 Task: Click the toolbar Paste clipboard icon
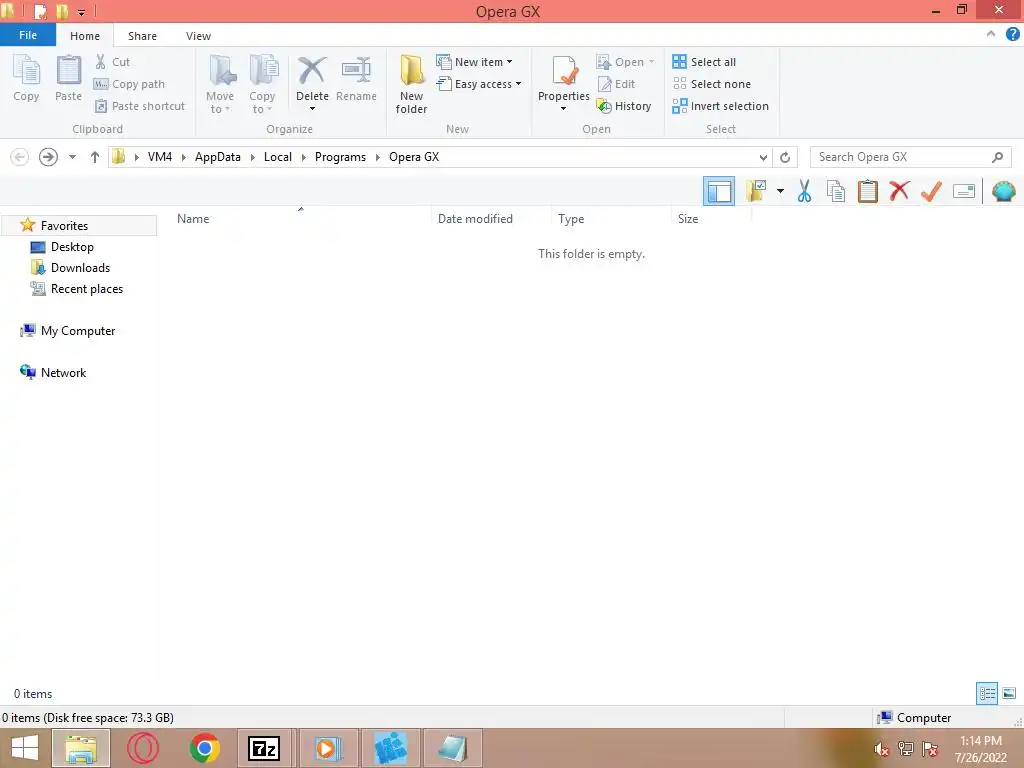867,191
